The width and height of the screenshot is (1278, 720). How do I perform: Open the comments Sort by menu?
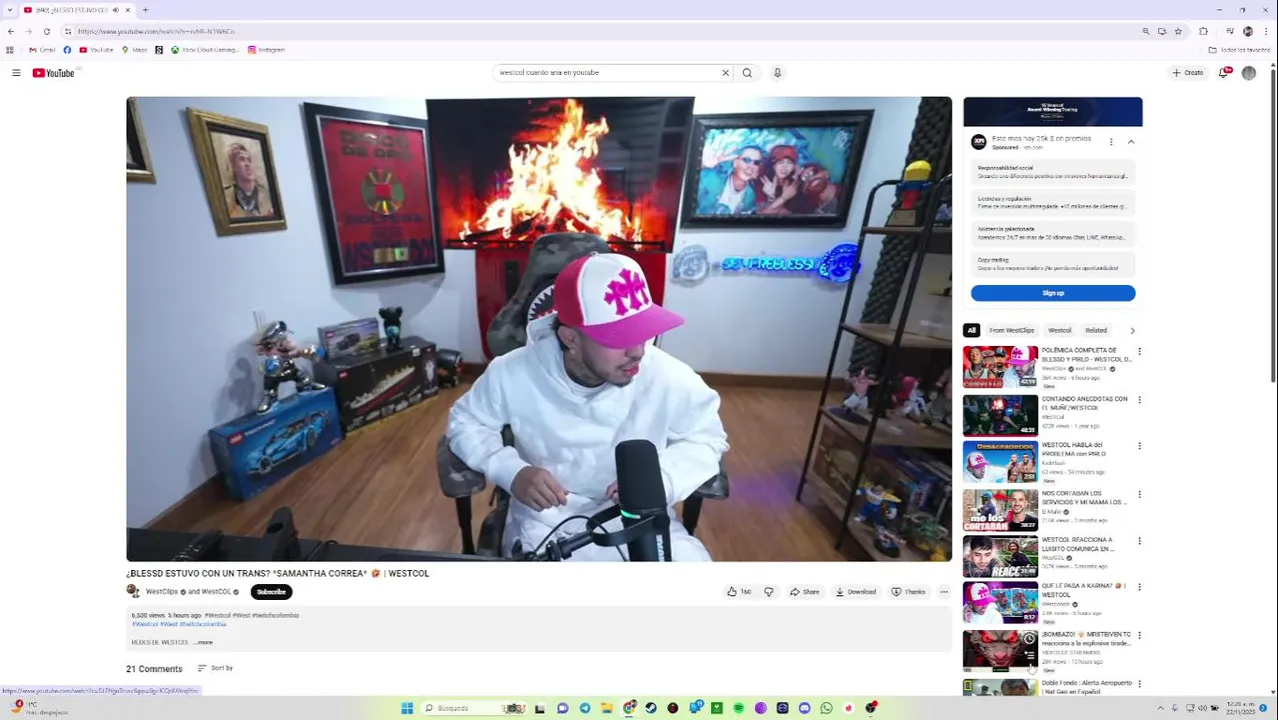[215, 668]
